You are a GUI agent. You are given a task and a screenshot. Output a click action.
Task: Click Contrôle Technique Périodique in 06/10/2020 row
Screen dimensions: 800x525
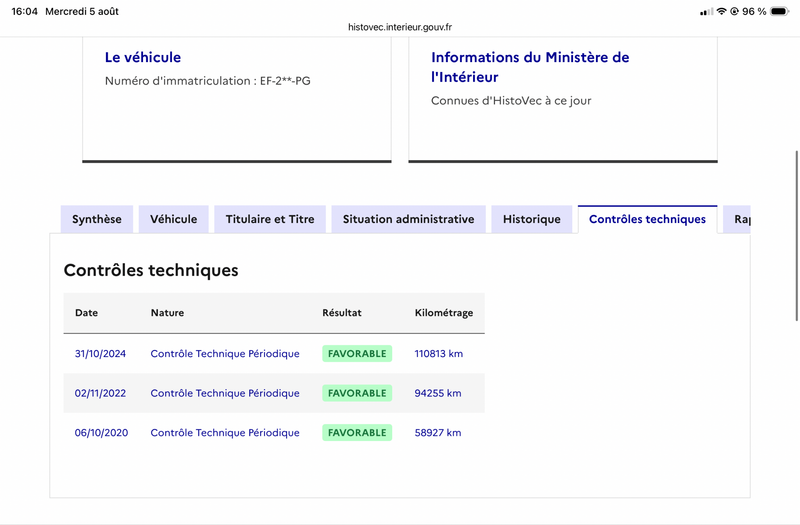pos(225,433)
